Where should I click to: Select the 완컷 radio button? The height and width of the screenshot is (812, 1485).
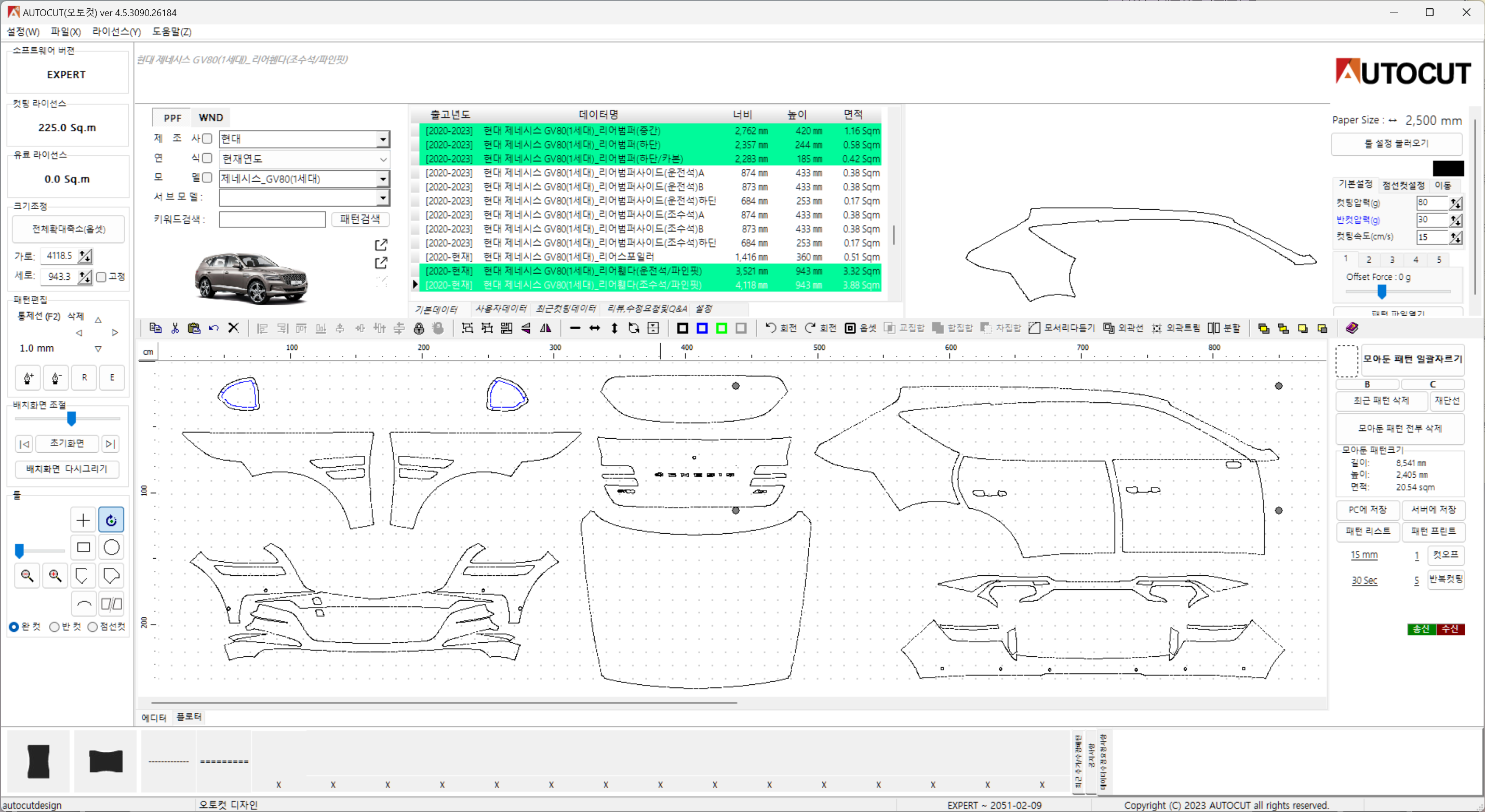click(x=14, y=627)
